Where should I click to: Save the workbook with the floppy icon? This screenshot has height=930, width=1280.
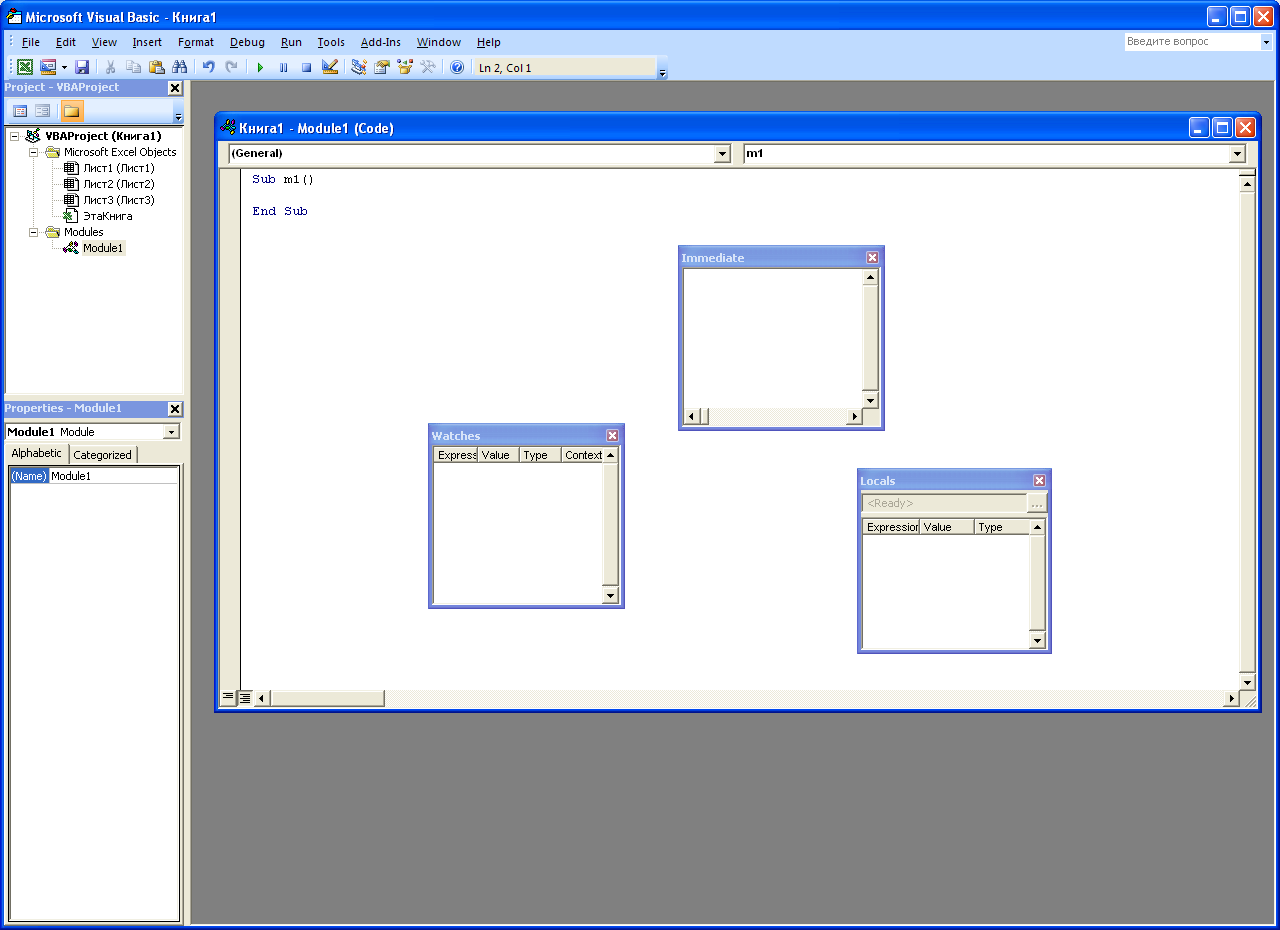click(x=82, y=67)
